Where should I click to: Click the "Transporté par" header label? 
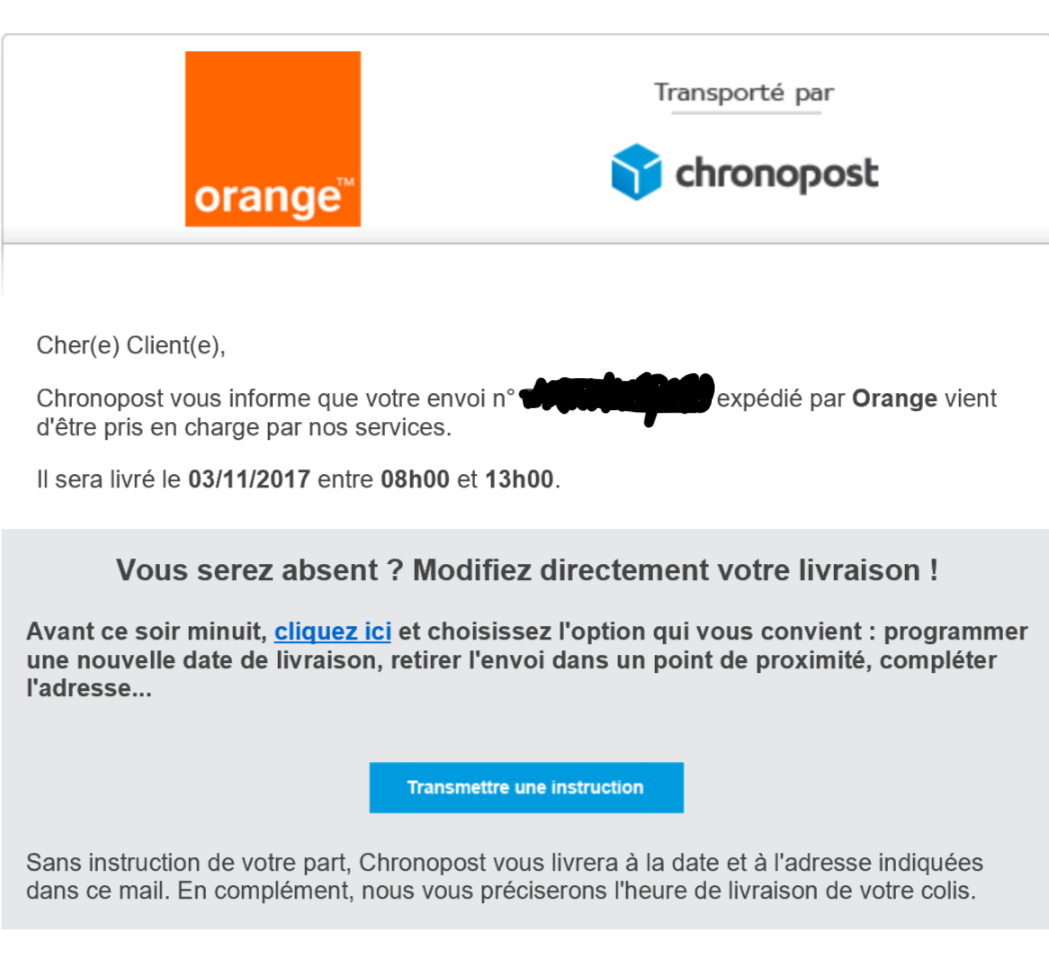744,94
